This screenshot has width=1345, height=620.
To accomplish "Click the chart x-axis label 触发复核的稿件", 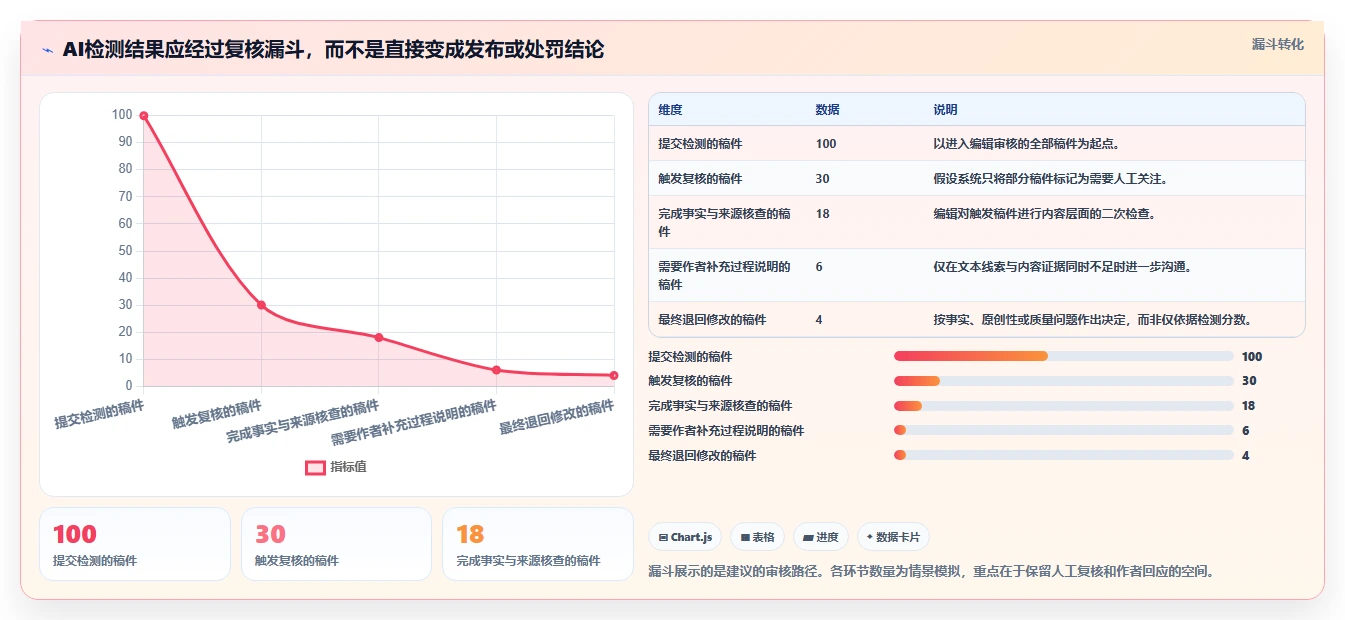I will coord(216,414).
